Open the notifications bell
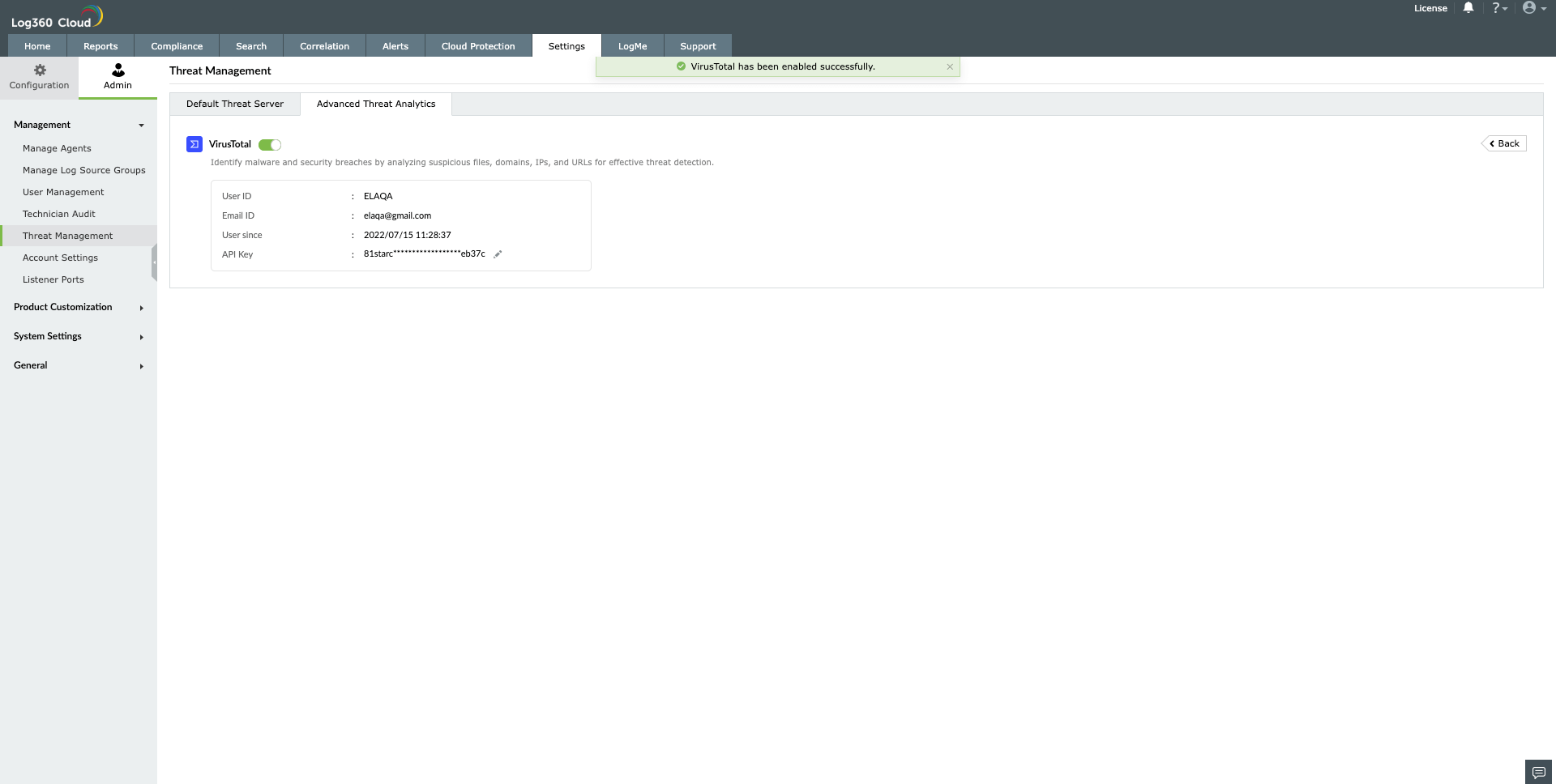Screen dimensions: 1556x784 coord(1468,8)
